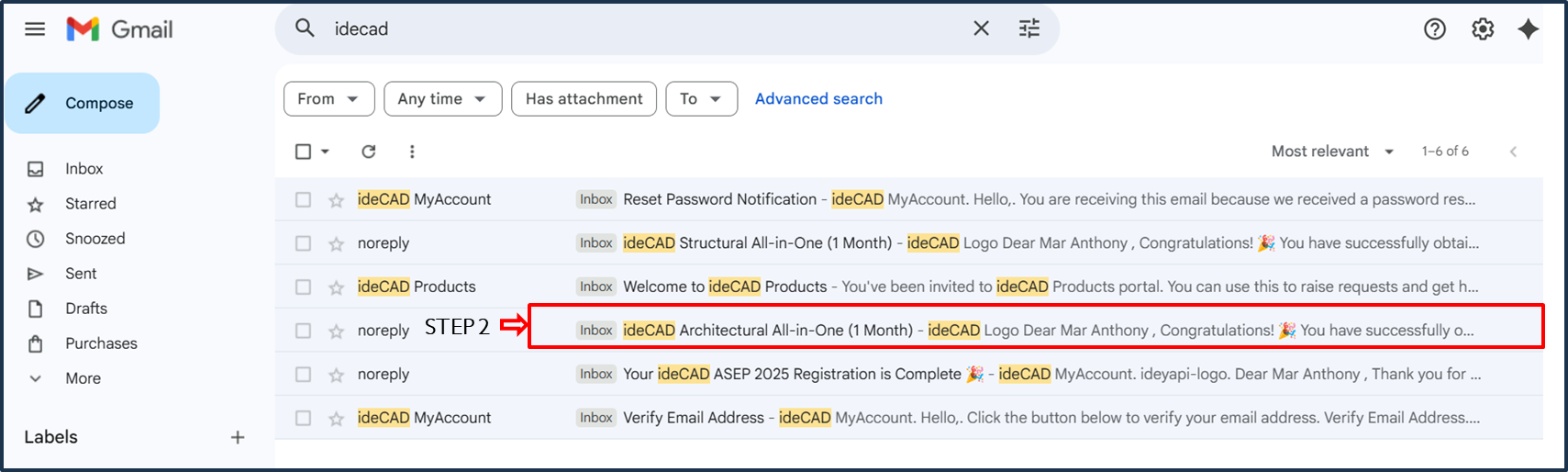Open the Gemini sparkle icon
Screen dimensions: 1568x472
coord(1529,29)
